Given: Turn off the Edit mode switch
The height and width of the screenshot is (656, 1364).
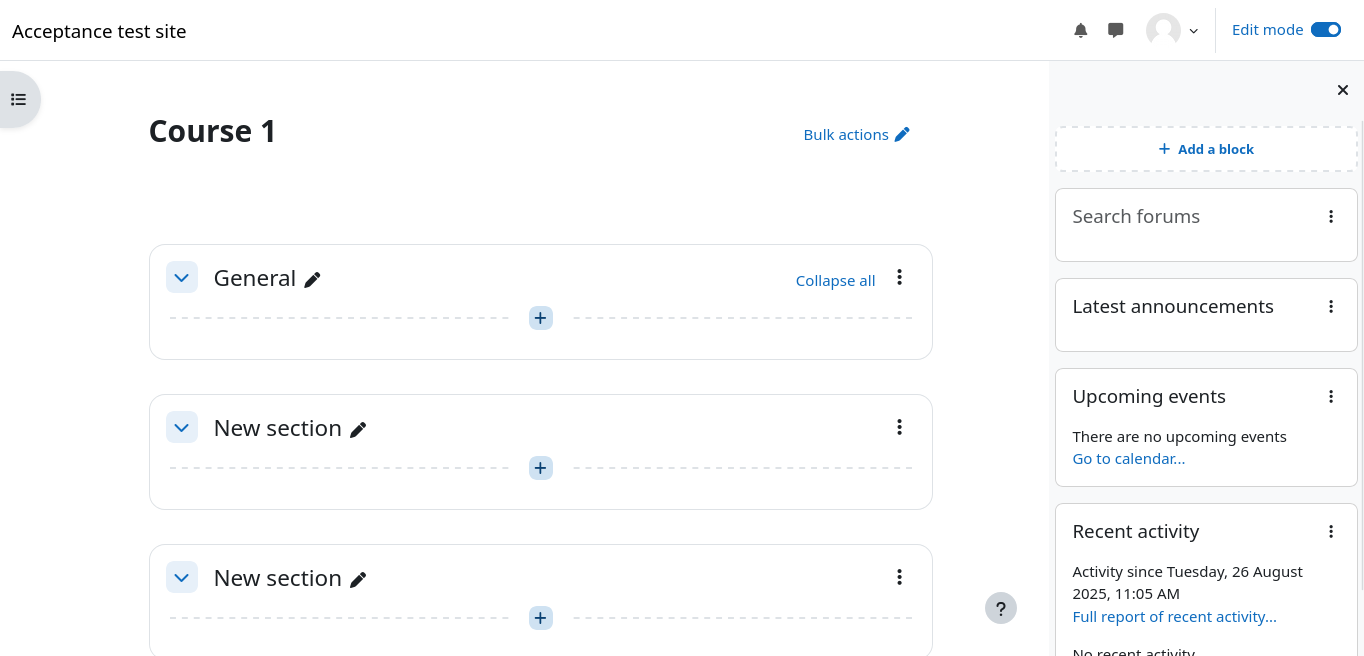Looking at the screenshot, I should 1326,30.
